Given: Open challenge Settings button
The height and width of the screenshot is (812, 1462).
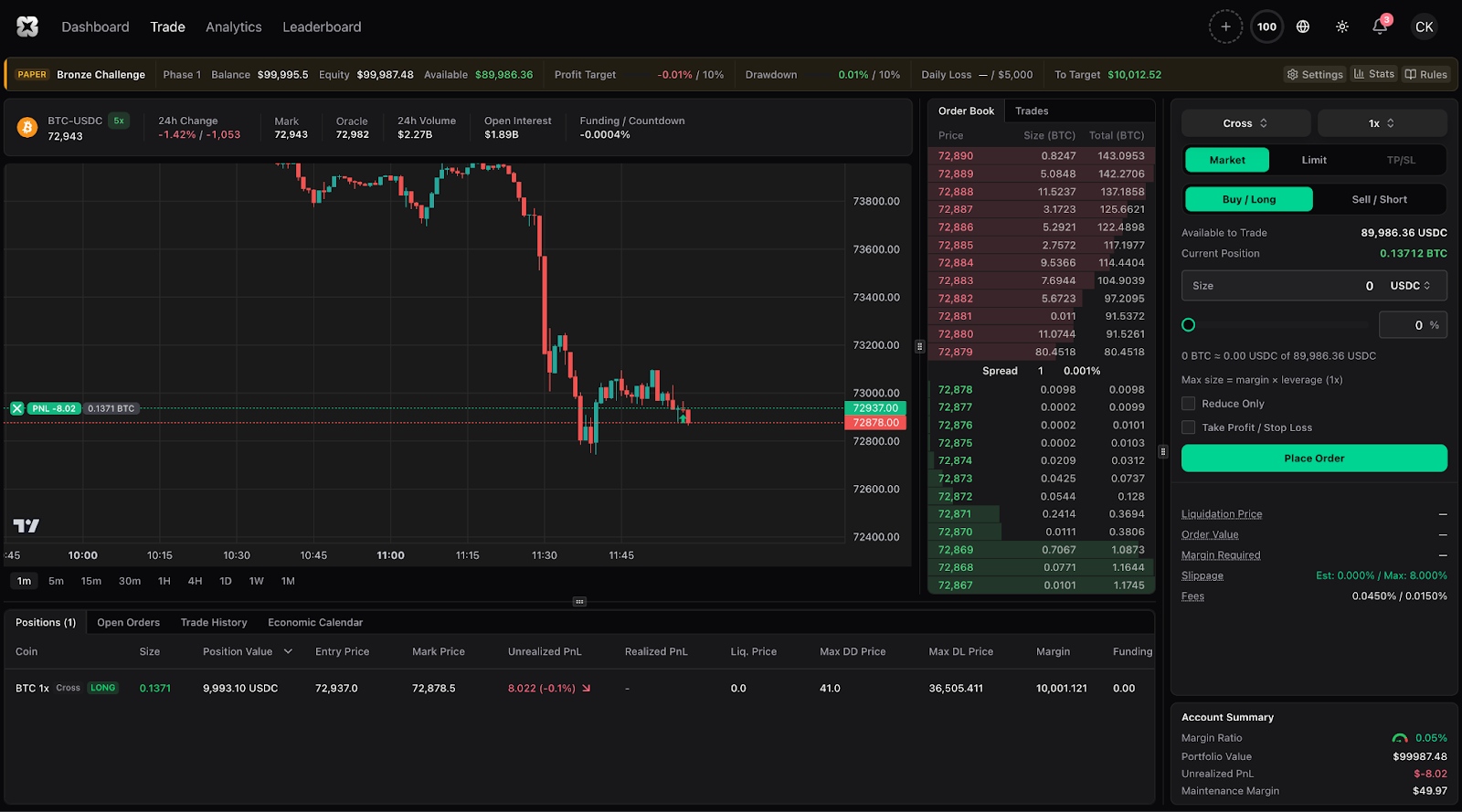Looking at the screenshot, I should pos(1315,75).
